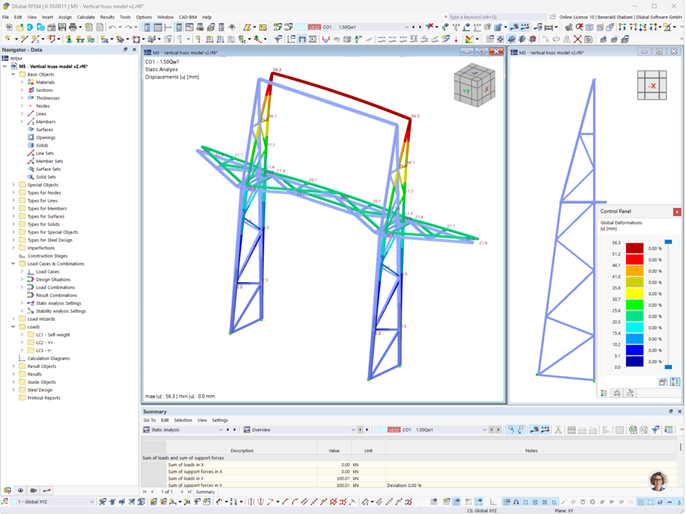
Task: Click the Print icon in top toolbar
Action: point(73,27)
